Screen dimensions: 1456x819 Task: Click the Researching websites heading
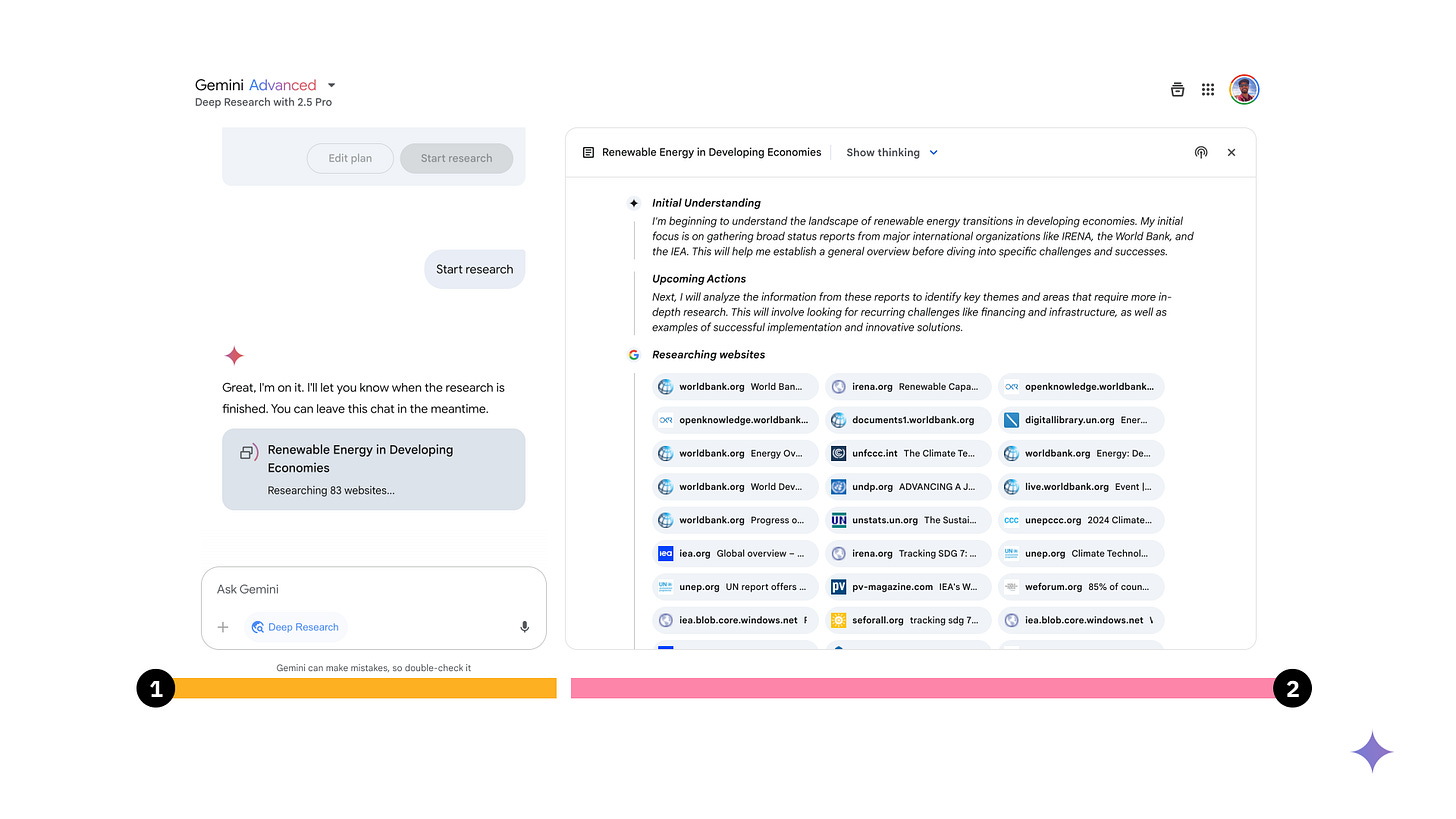pyautogui.click(x=709, y=355)
